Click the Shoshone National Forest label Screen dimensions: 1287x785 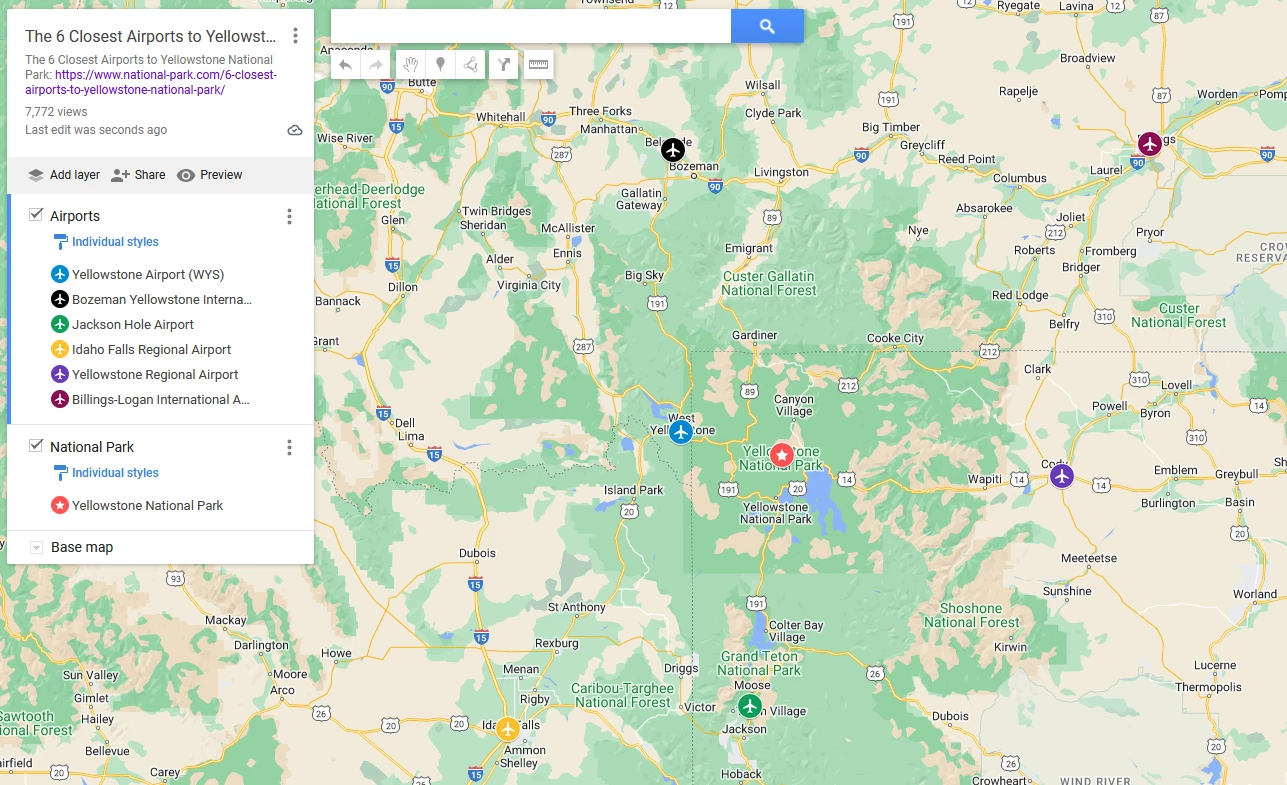click(x=971, y=615)
